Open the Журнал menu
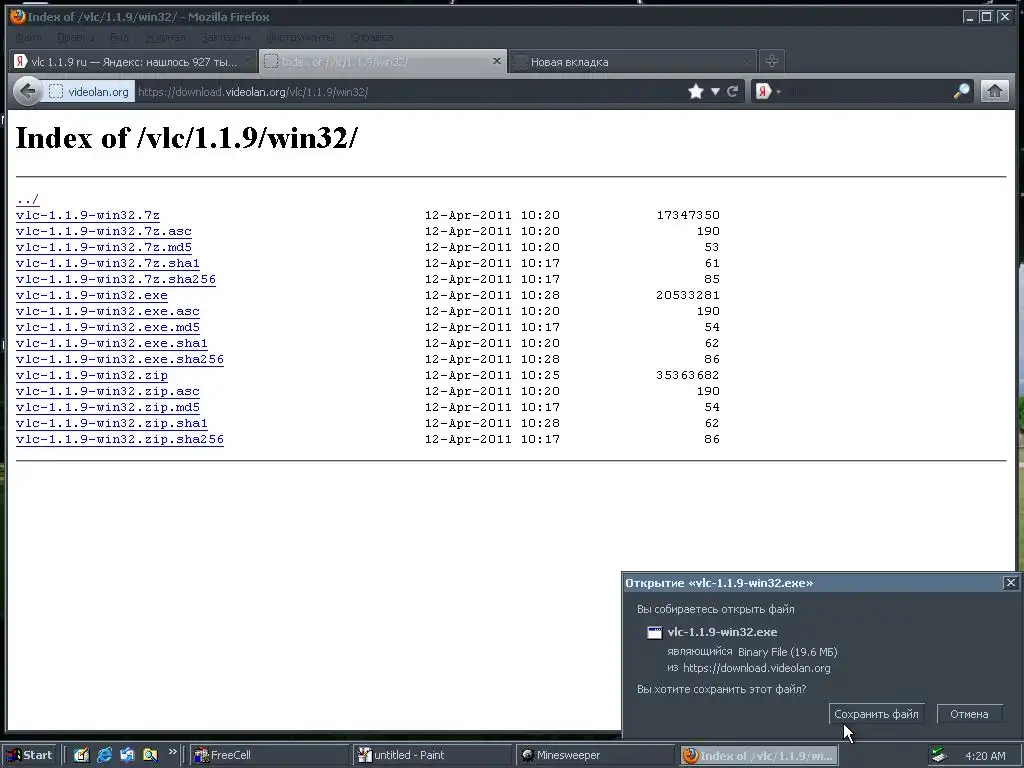The height and width of the screenshot is (768, 1024). 165,37
